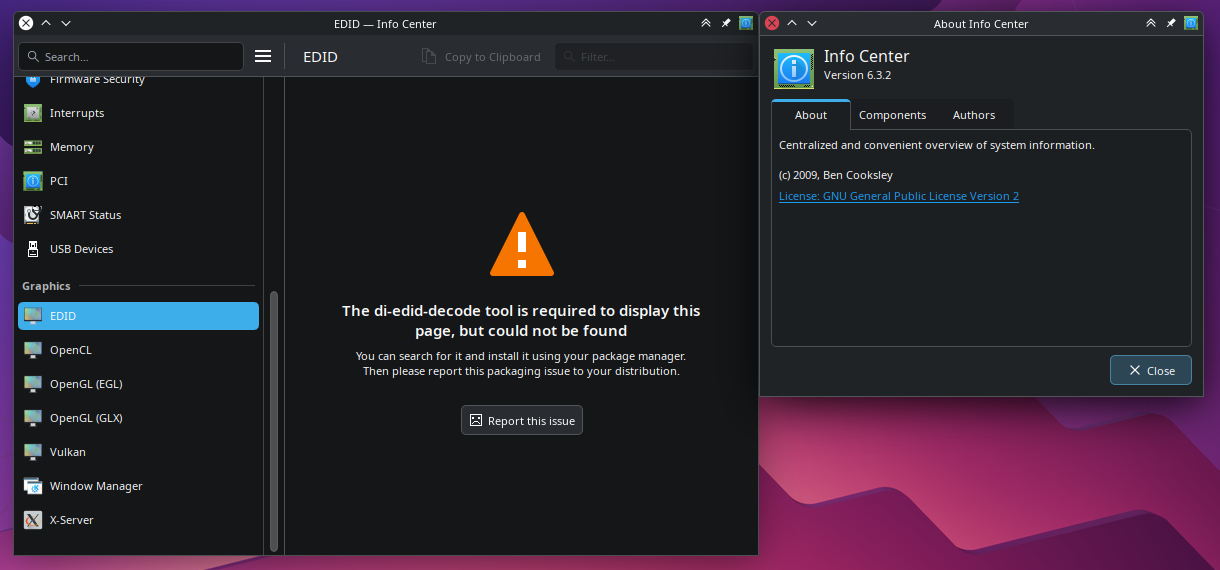Click the OpenGL (EGL) icon
The width and height of the screenshot is (1220, 570).
33,384
